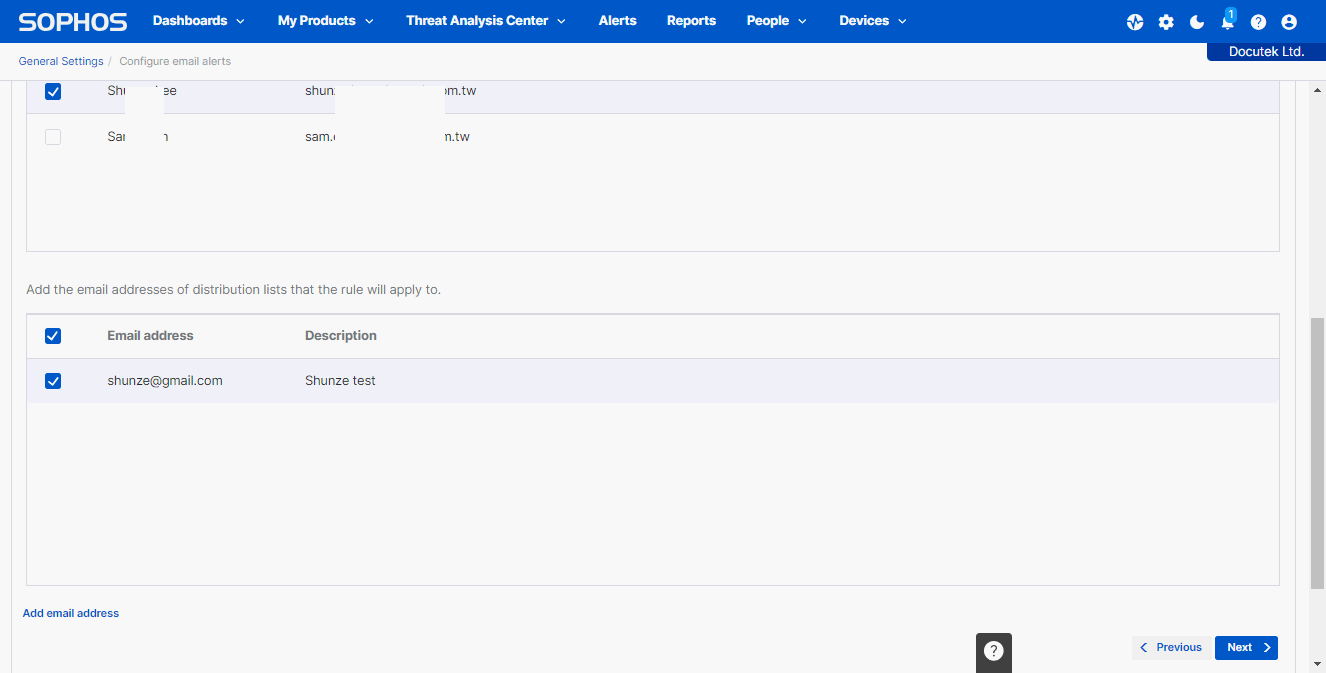Click Add email address link
Viewport: 1326px width, 673px height.
click(x=71, y=613)
